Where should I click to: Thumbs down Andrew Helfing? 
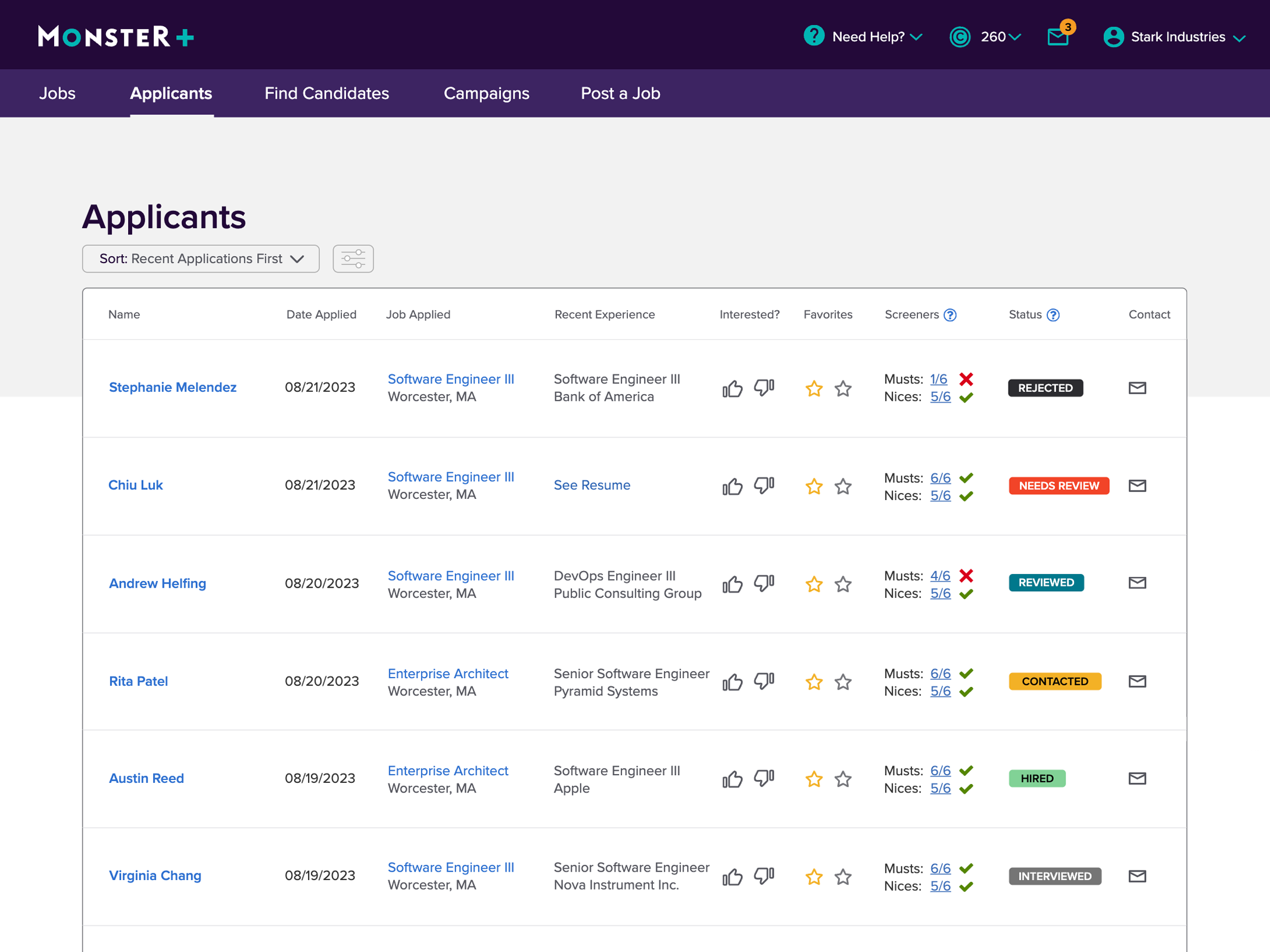click(764, 583)
